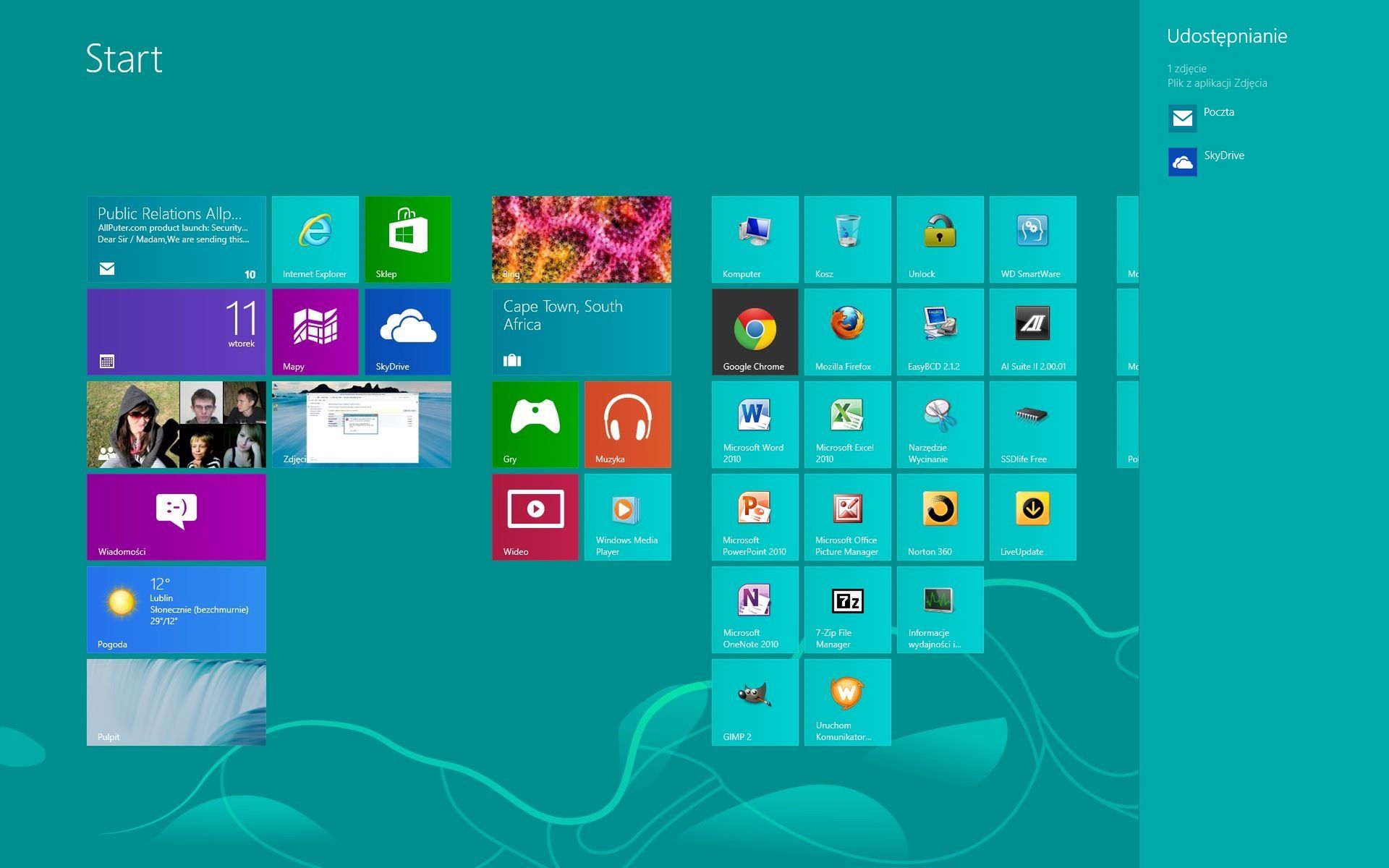Image resolution: width=1389 pixels, height=868 pixels.
Task: Open the Gry Xbox games tile
Action: tap(535, 425)
